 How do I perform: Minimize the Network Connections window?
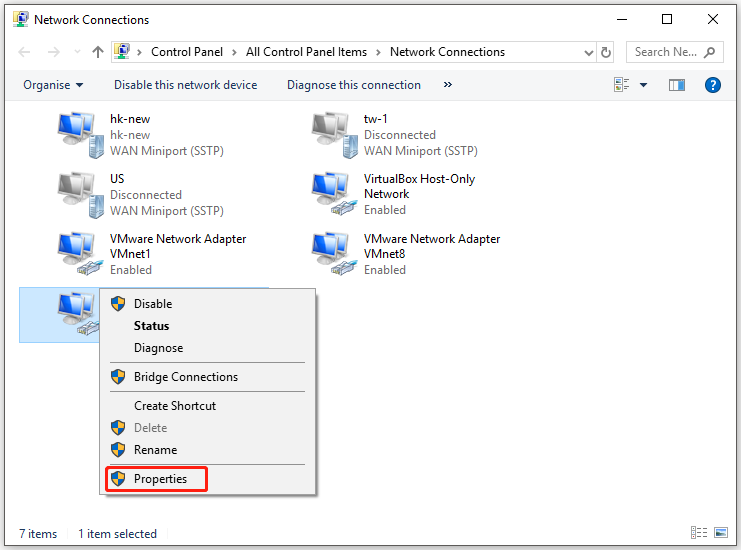[x=622, y=19]
